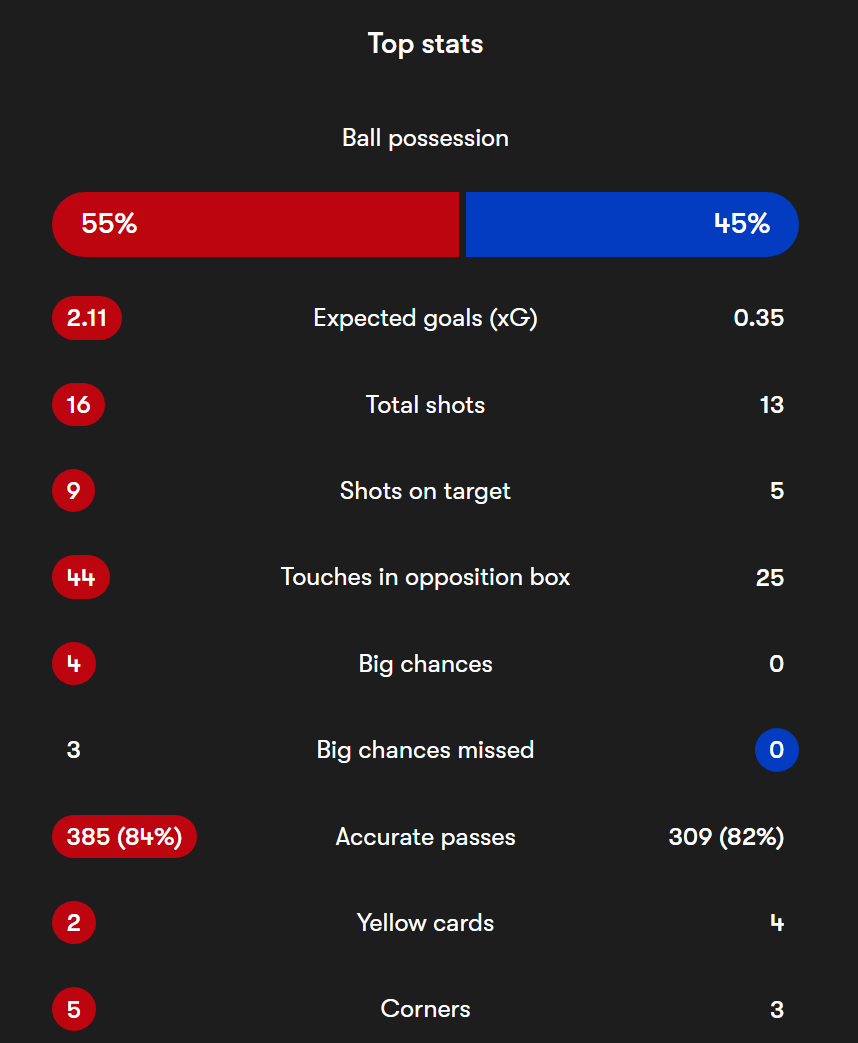Click the red 9 shots on target badge
The height and width of the screenshot is (1043, 858).
click(x=74, y=491)
